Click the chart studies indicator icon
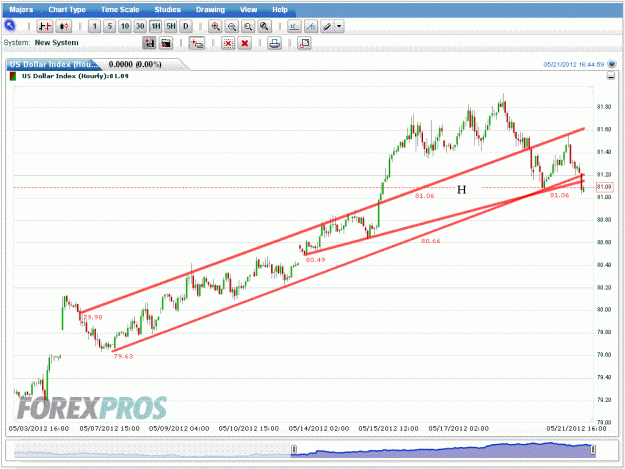The image size is (625, 469). (x=294, y=27)
